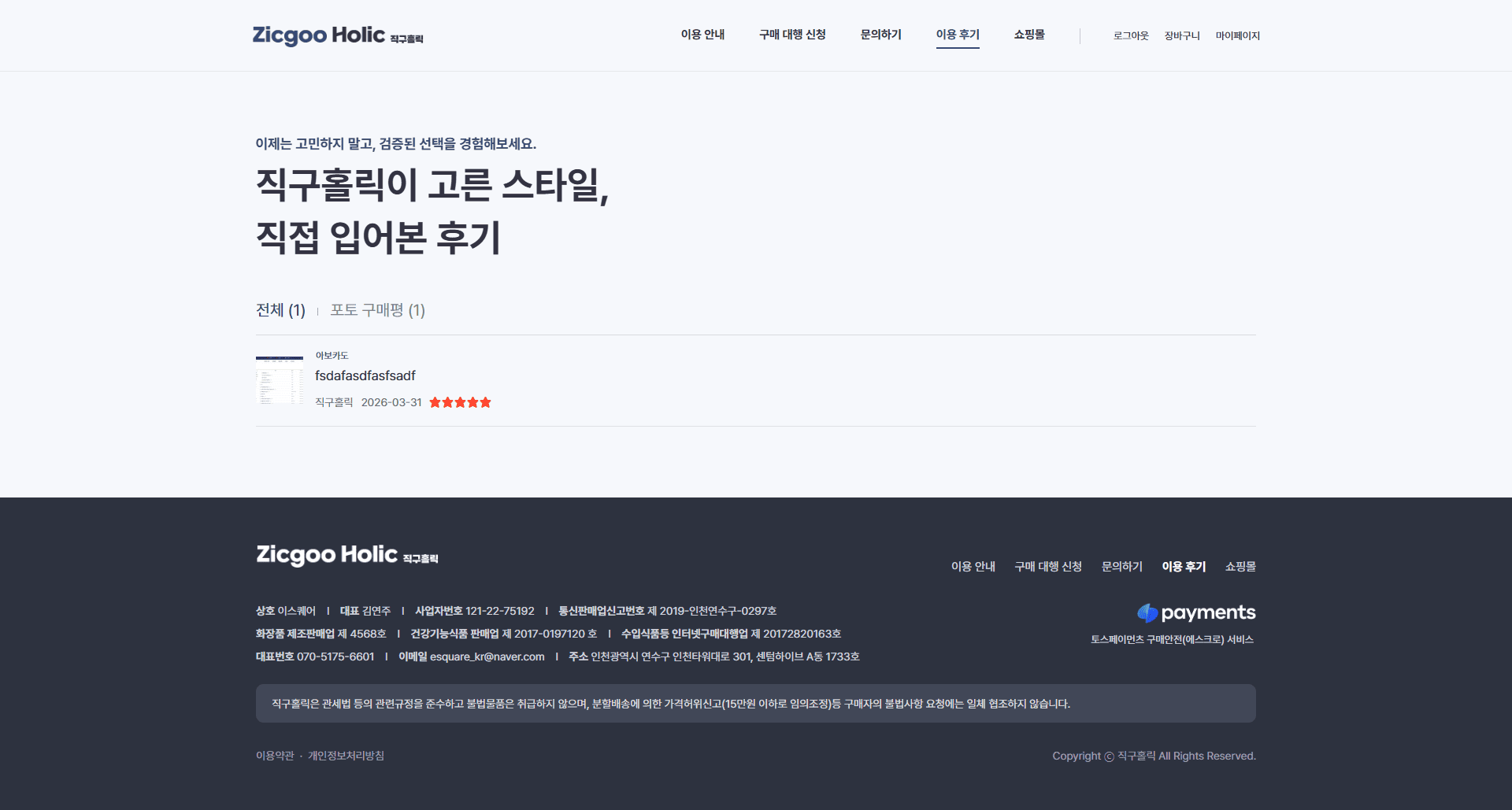Click the copyright notice text

(1154, 756)
